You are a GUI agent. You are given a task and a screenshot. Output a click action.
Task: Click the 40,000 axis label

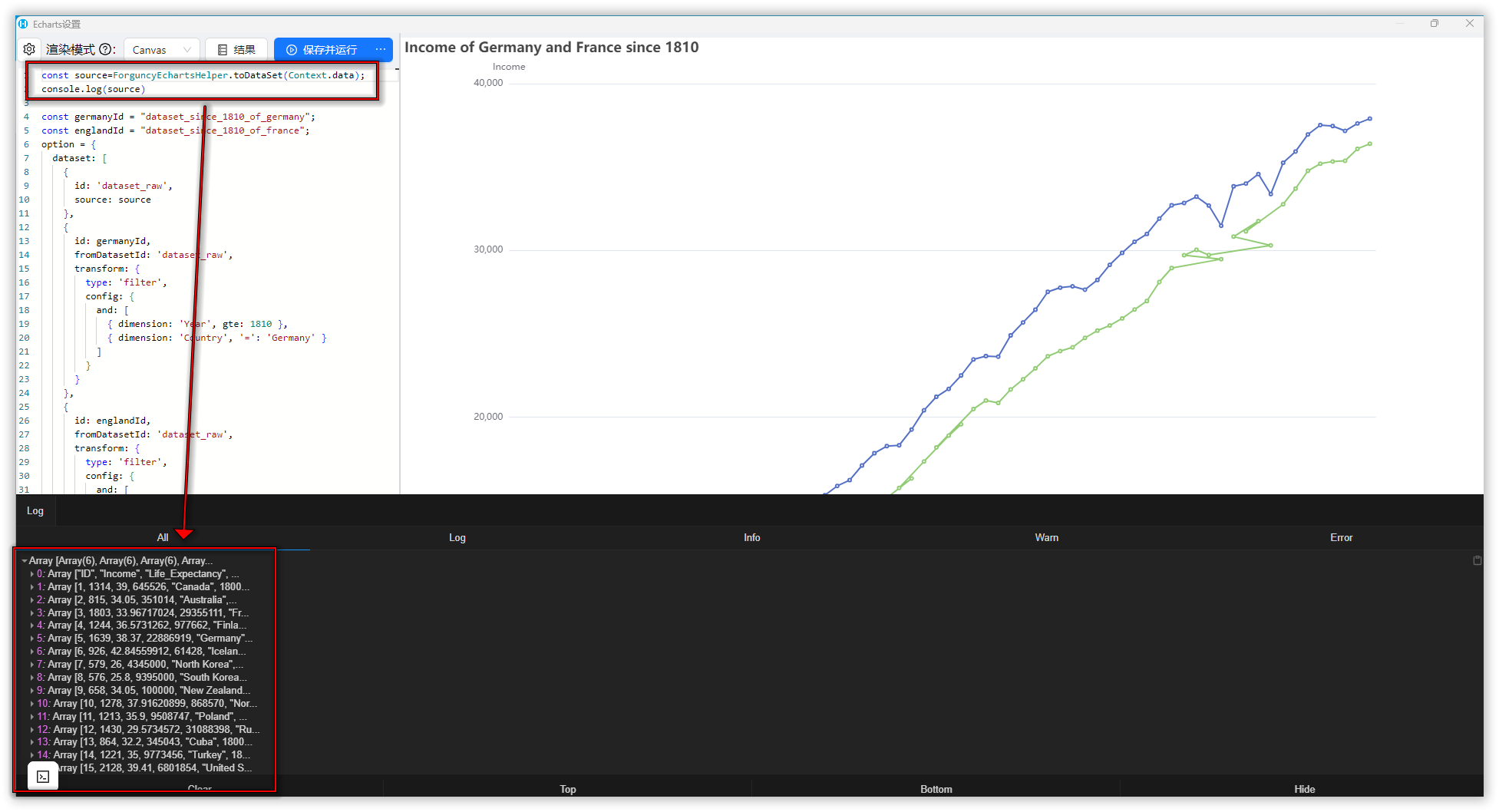(488, 83)
